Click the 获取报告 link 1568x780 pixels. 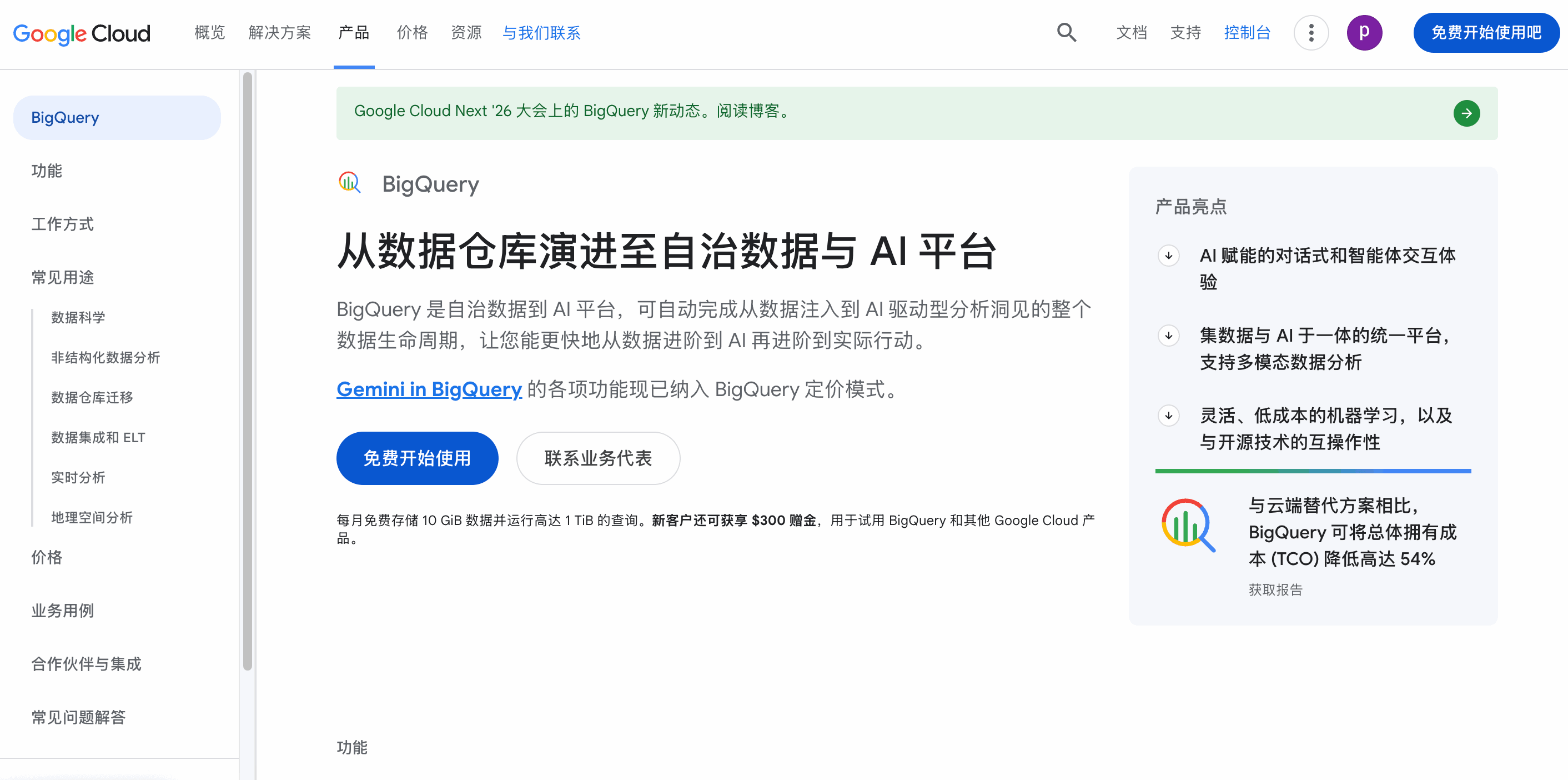click(1275, 589)
